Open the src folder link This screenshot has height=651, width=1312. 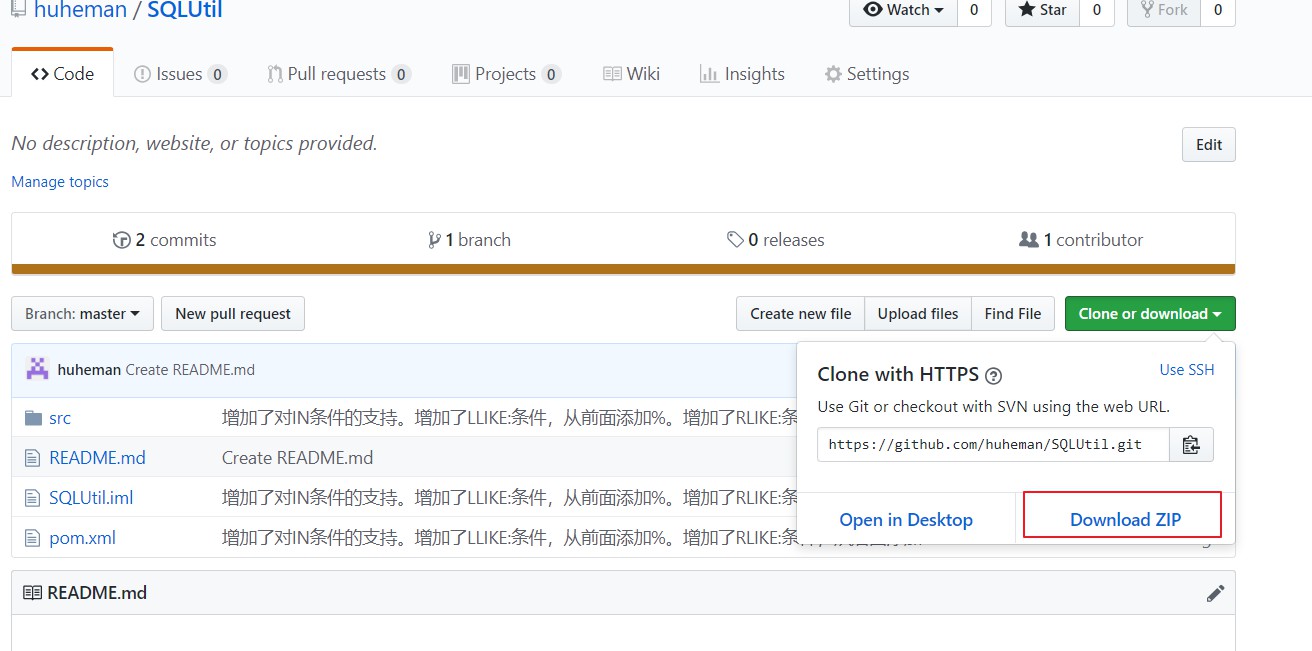[60, 418]
